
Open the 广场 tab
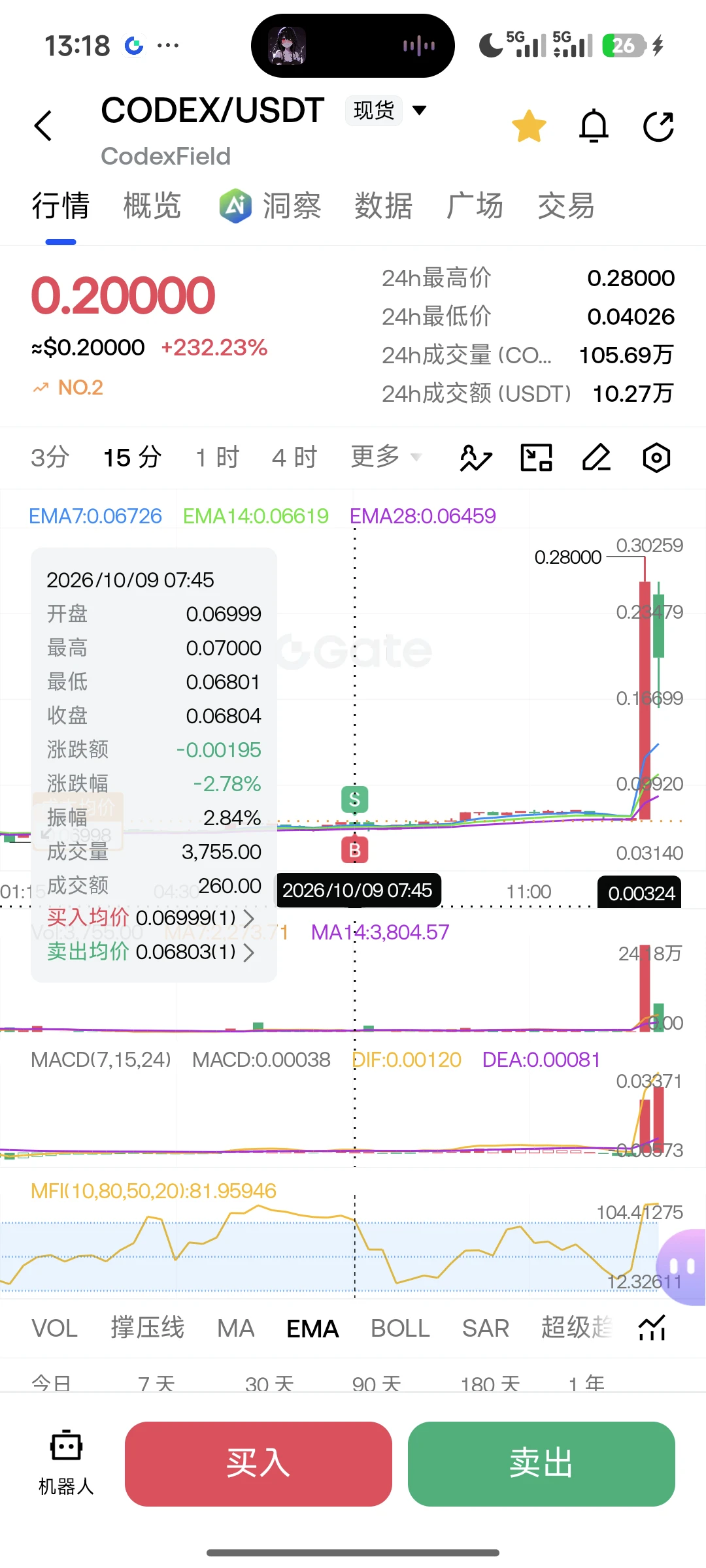coord(475,206)
